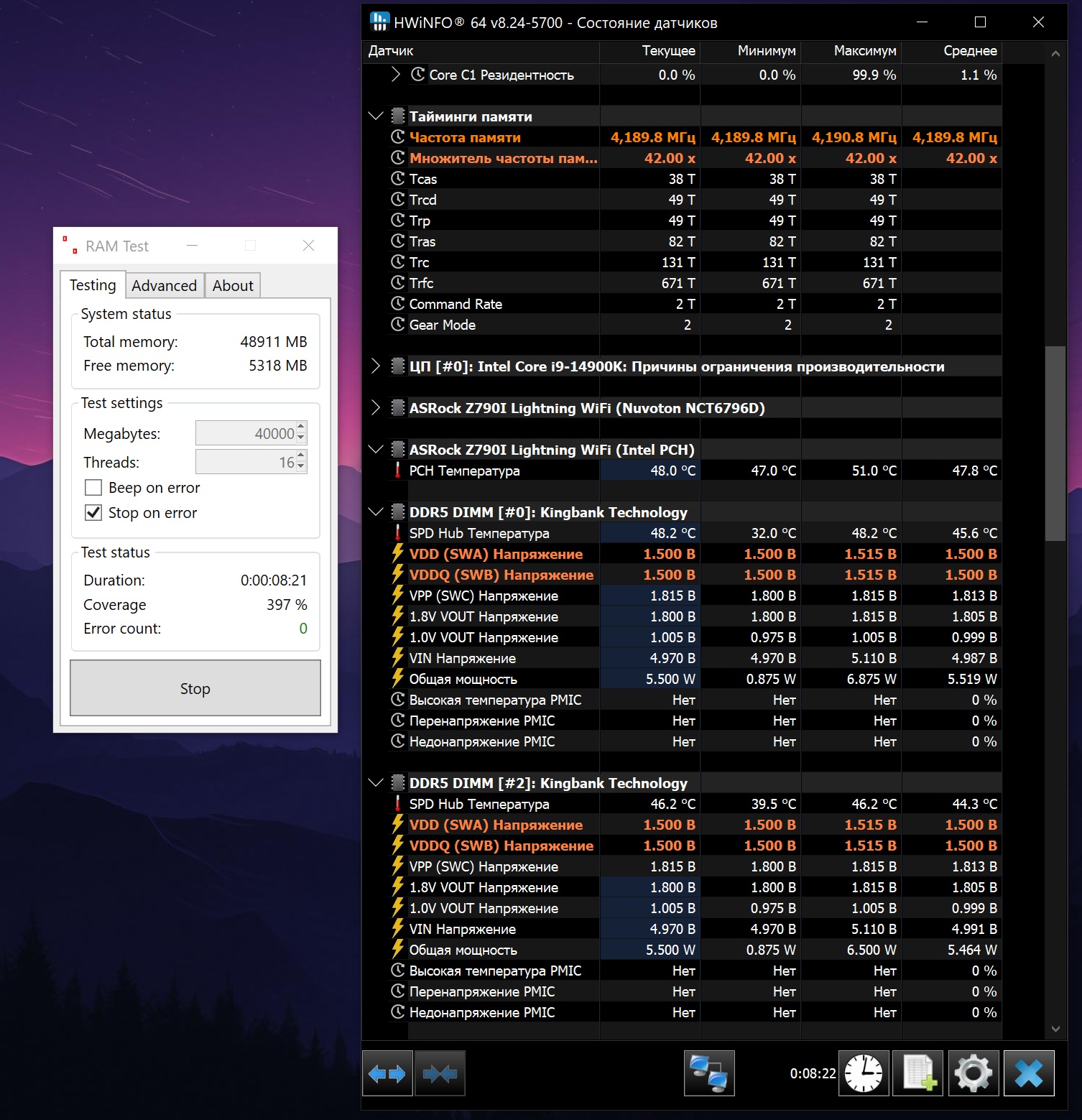Click the Среднее column header
Screen dimensions: 1082x1120
point(952,51)
